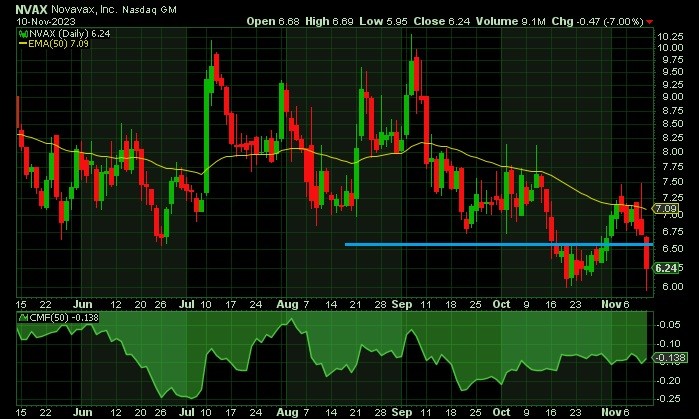Click Aug on the price chart date axis
The image size is (699, 419).
pyautogui.click(x=288, y=304)
